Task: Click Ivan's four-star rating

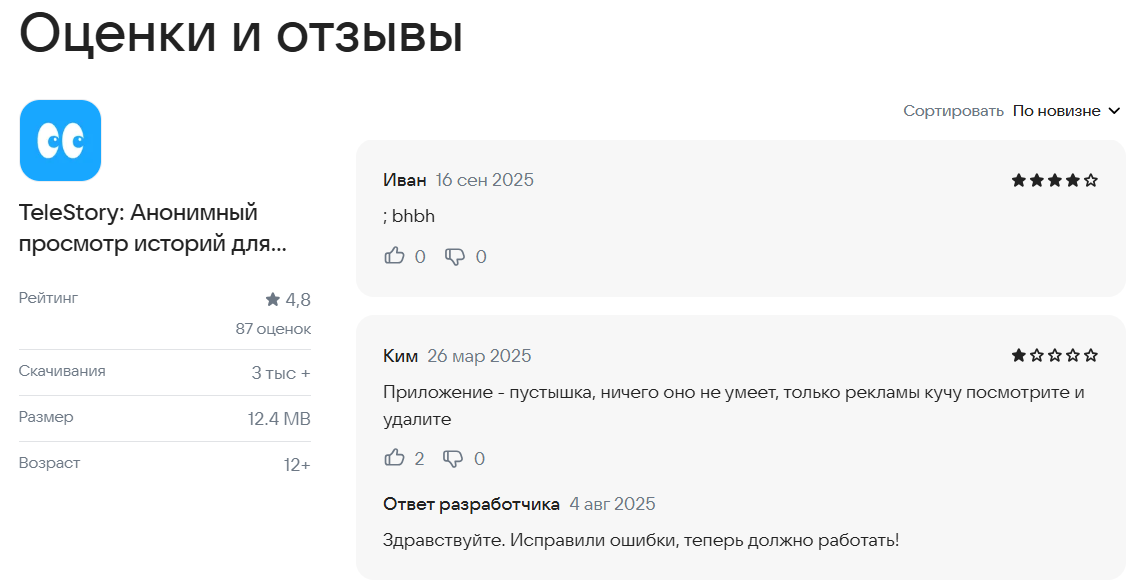Action: click(1054, 180)
